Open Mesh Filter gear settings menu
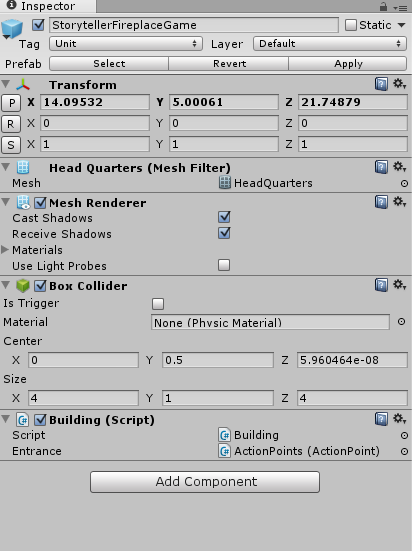 pos(400,167)
